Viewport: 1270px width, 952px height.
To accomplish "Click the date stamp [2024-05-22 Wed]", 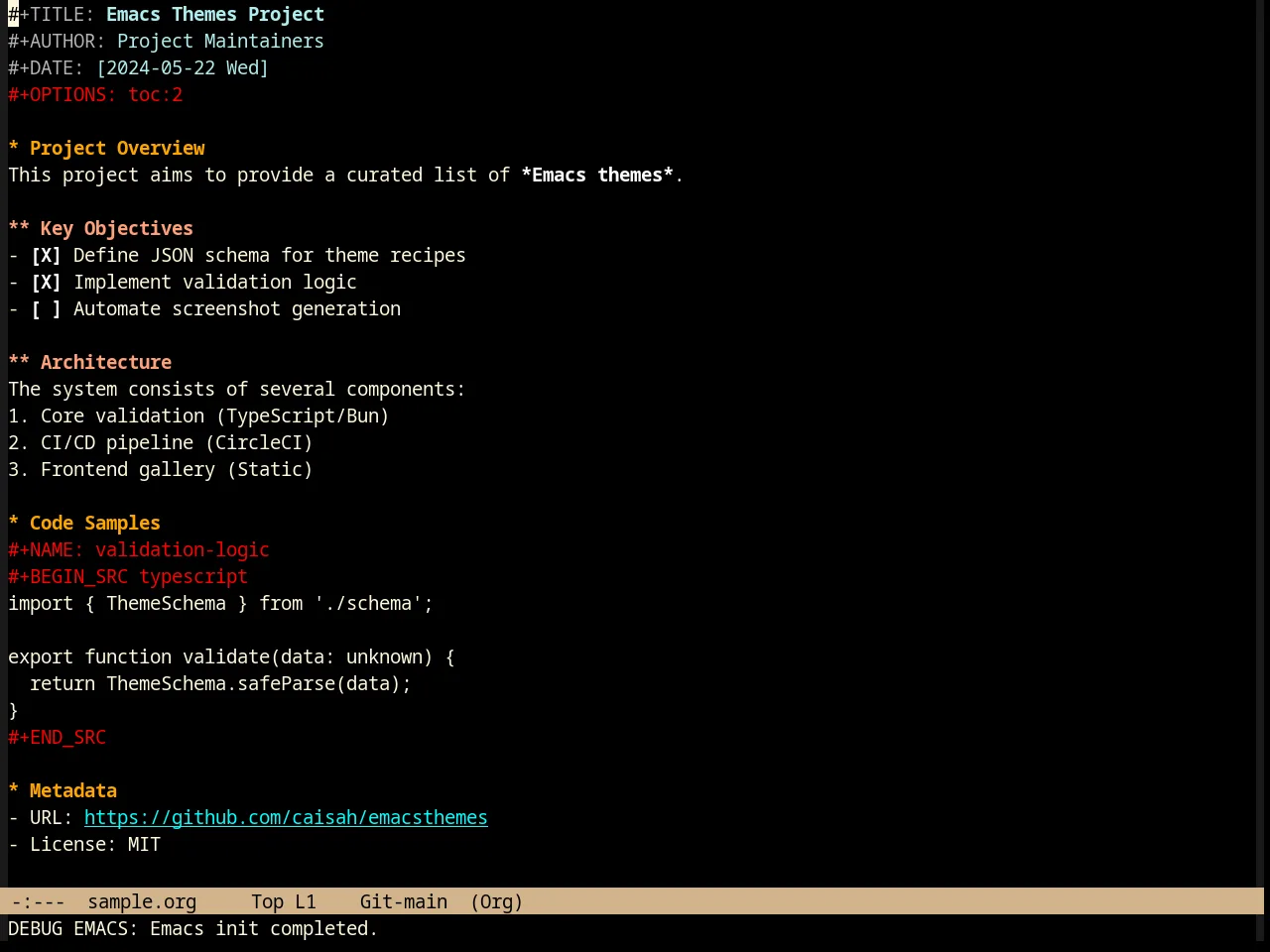I will click(x=183, y=67).
